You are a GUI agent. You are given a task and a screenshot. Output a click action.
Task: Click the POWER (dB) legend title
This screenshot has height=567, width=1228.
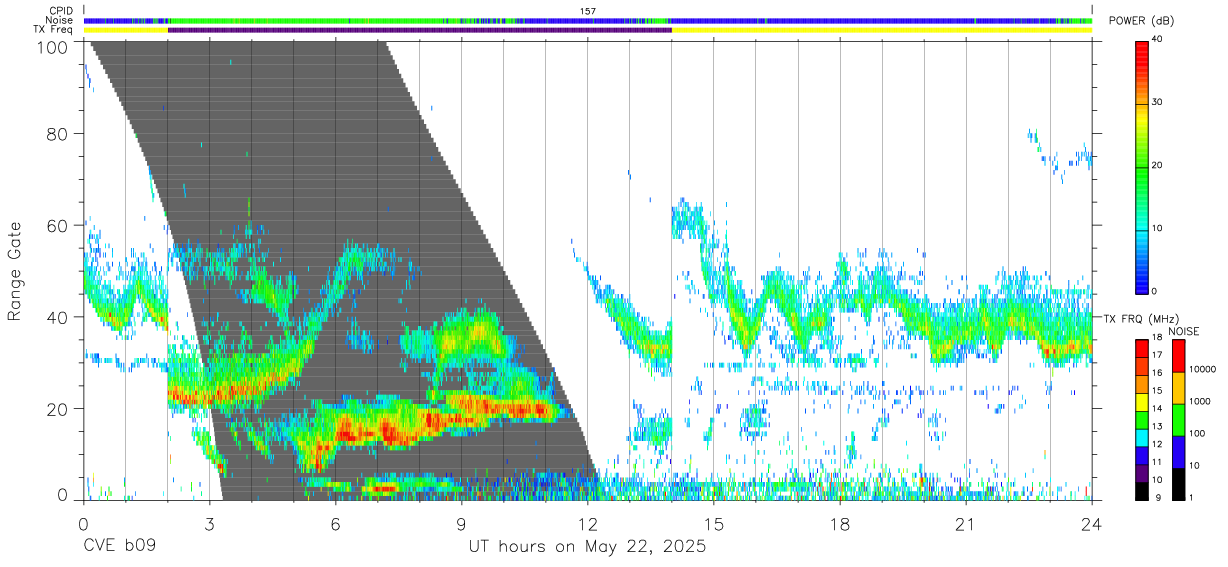tap(1141, 21)
